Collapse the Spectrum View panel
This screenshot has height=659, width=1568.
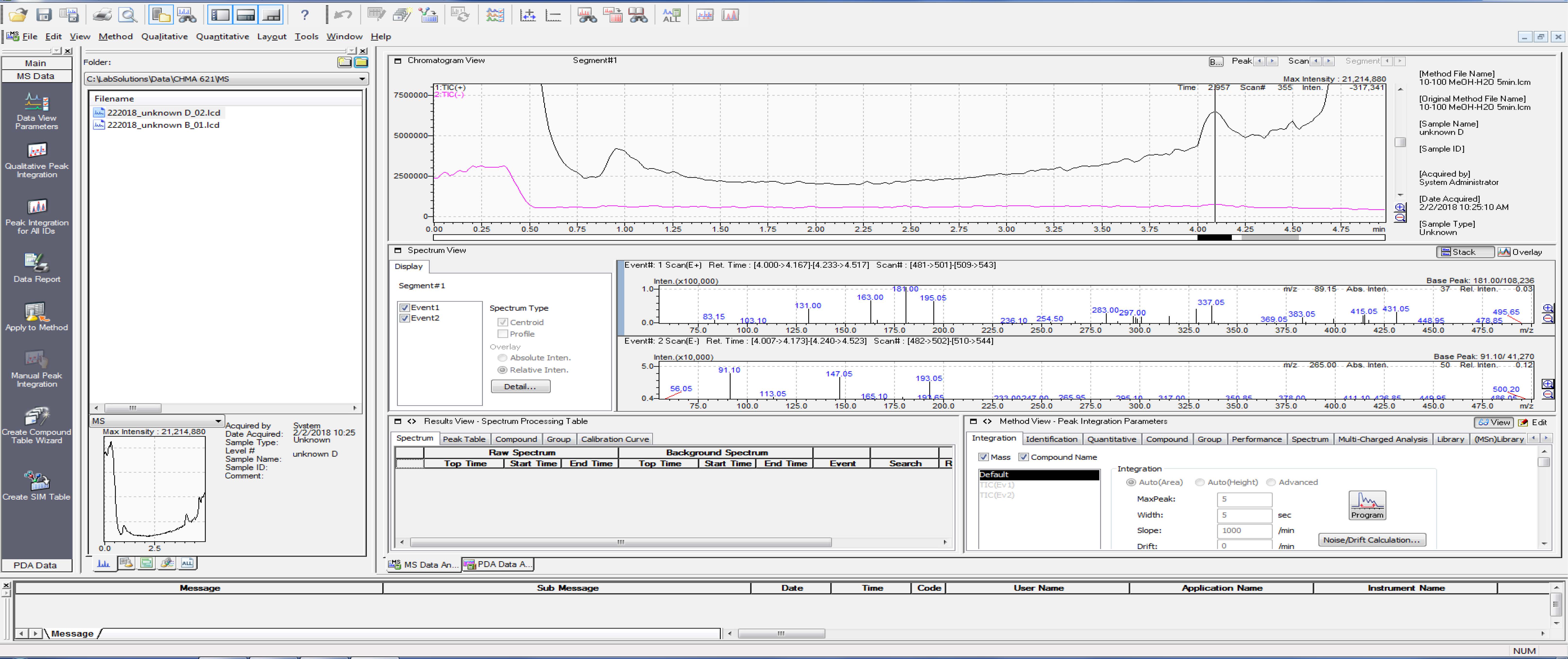click(x=398, y=250)
